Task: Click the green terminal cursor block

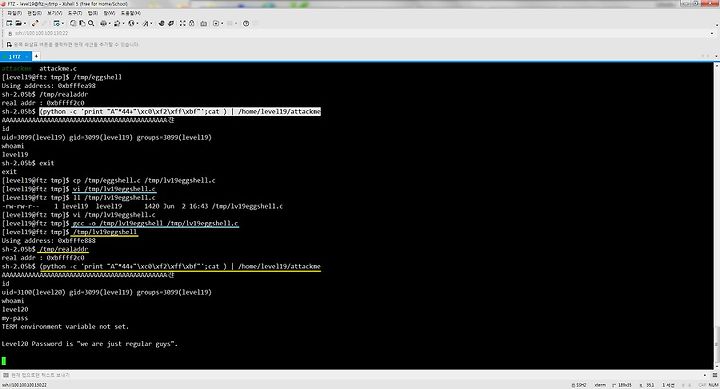Action: tap(4, 361)
